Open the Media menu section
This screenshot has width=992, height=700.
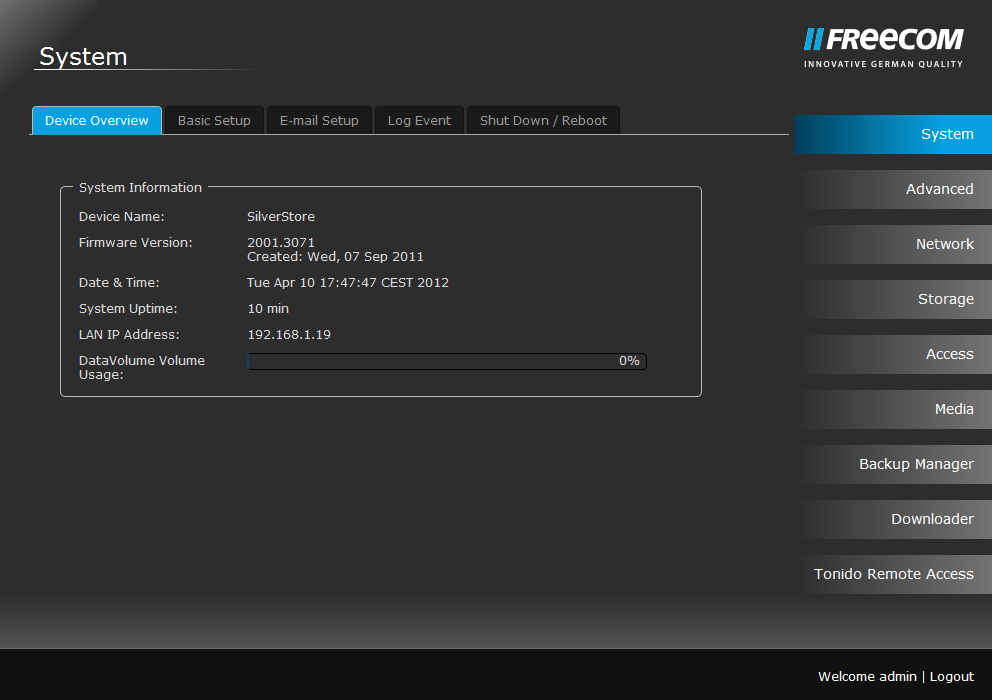tap(893, 409)
